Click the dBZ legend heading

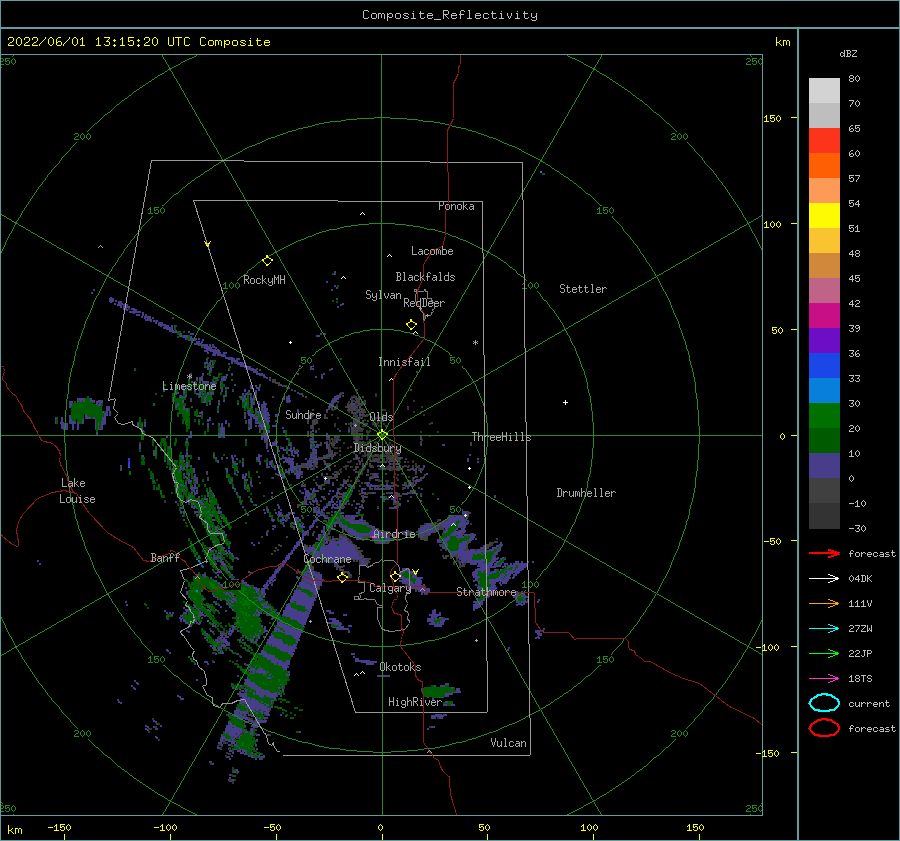pos(848,53)
